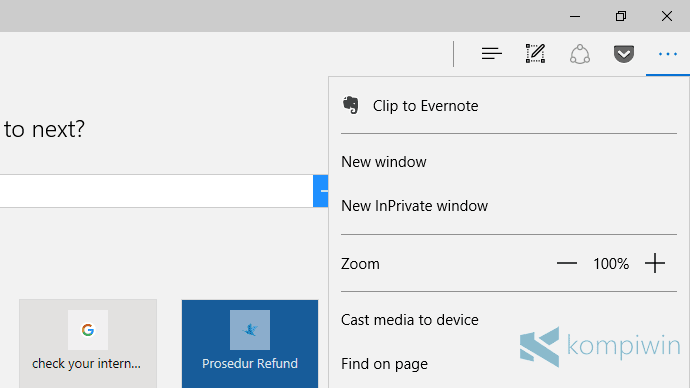Close the Edge window
Image resolution: width=690 pixels, height=388 pixels.
667,16
